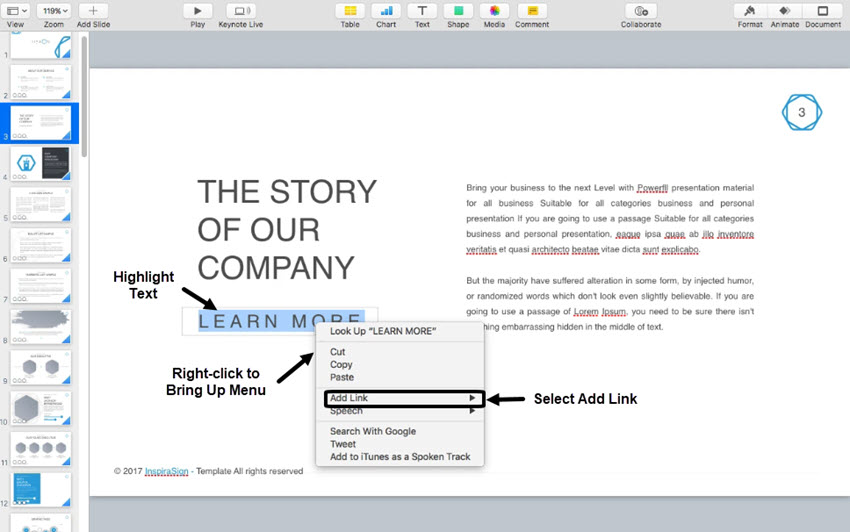Image resolution: width=850 pixels, height=532 pixels.
Task: Select slide 11 thumbnail in navigator
Action: [x=41, y=449]
